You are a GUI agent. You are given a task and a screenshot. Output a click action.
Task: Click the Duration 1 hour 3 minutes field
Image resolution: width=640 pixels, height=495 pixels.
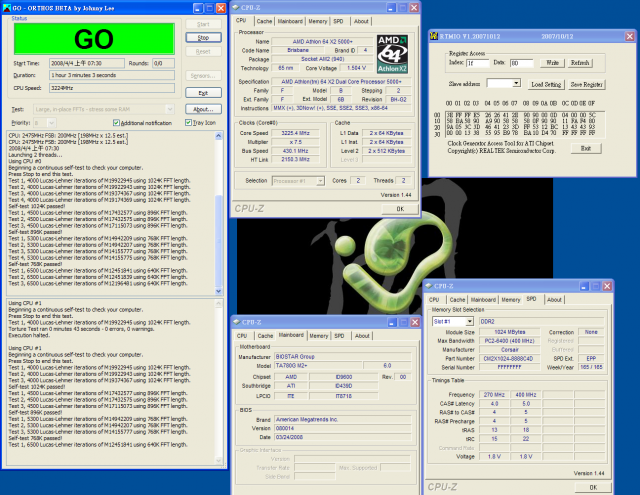point(112,75)
